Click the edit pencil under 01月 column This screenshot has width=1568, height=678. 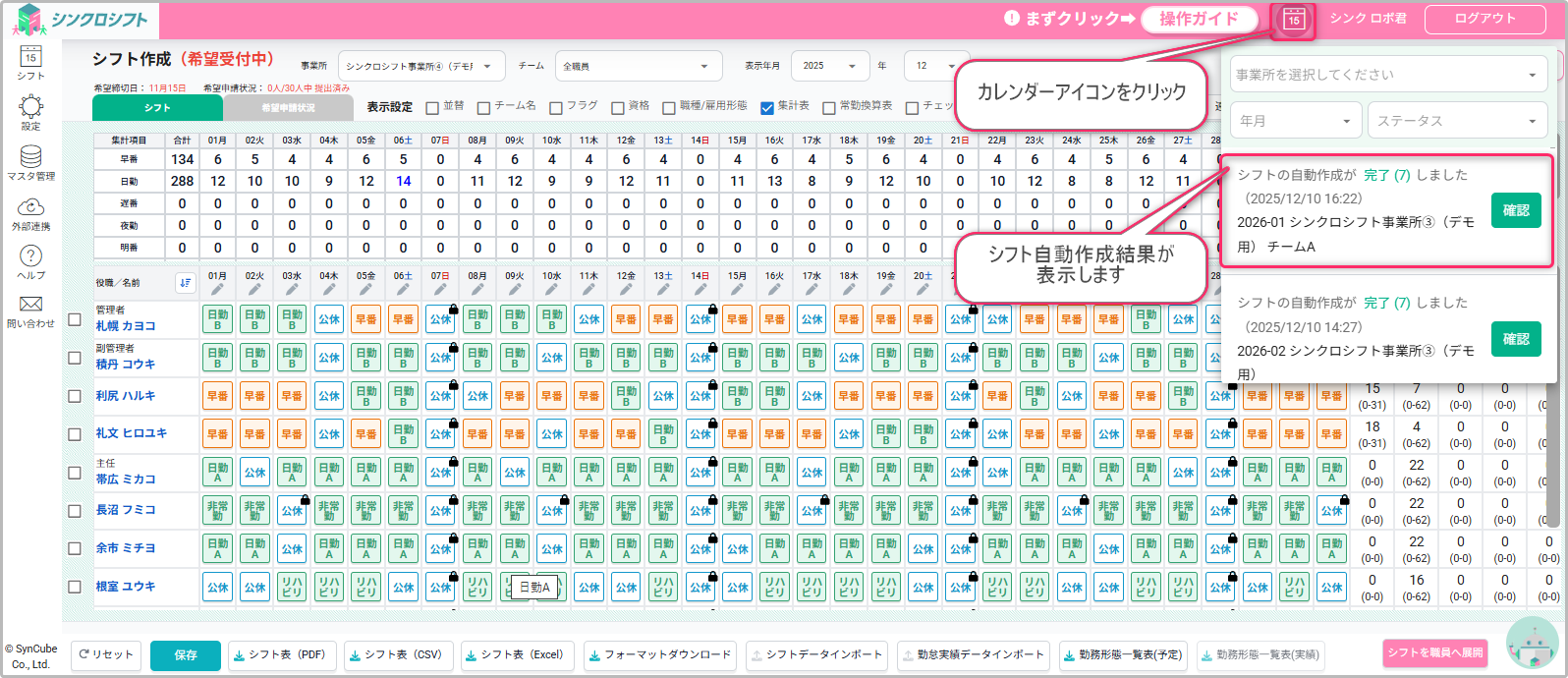[x=217, y=289]
